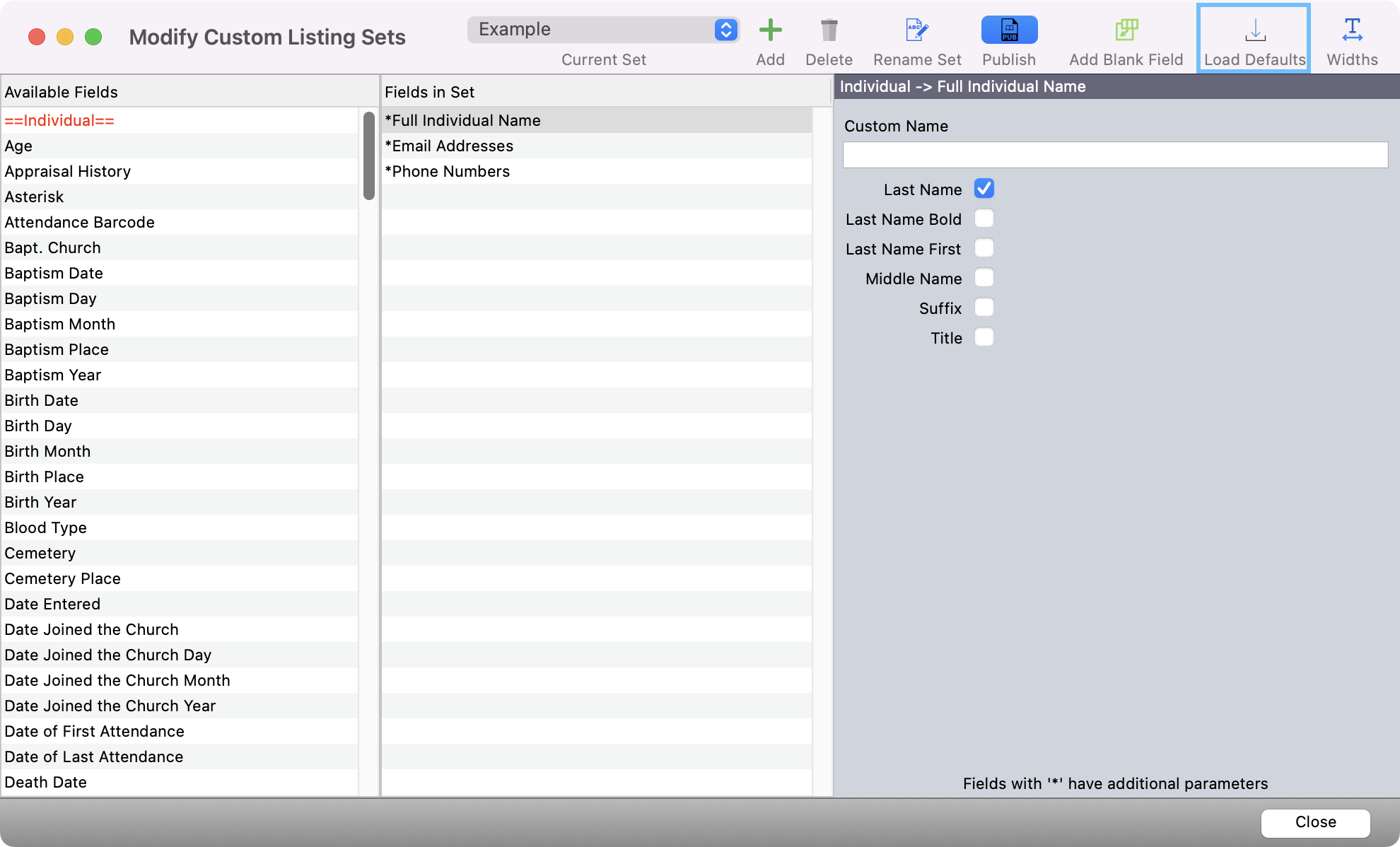Click the blue Publish icon
The image size is (1400, 847).
point(1009,30)
